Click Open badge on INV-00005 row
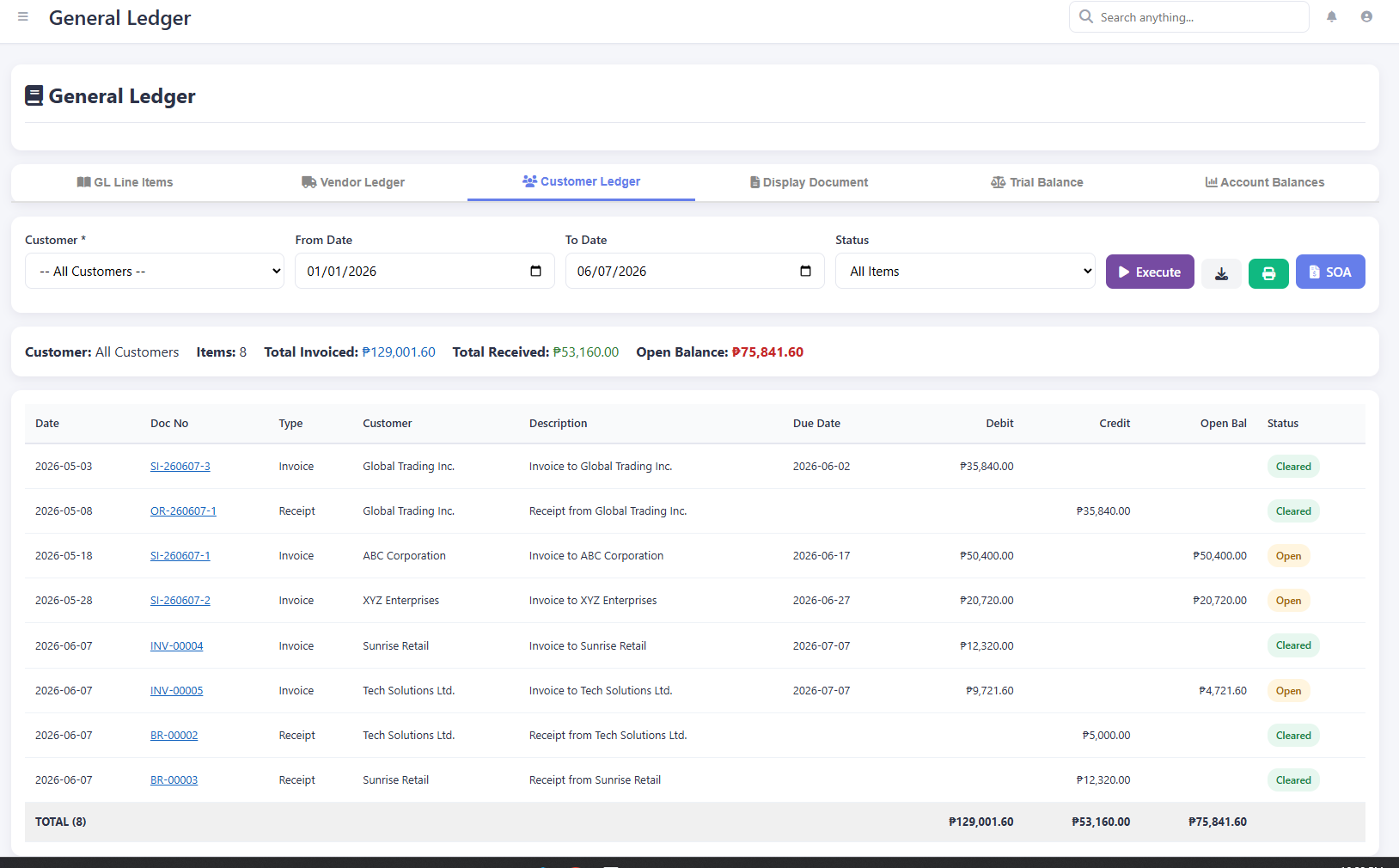 (1288, 691)
